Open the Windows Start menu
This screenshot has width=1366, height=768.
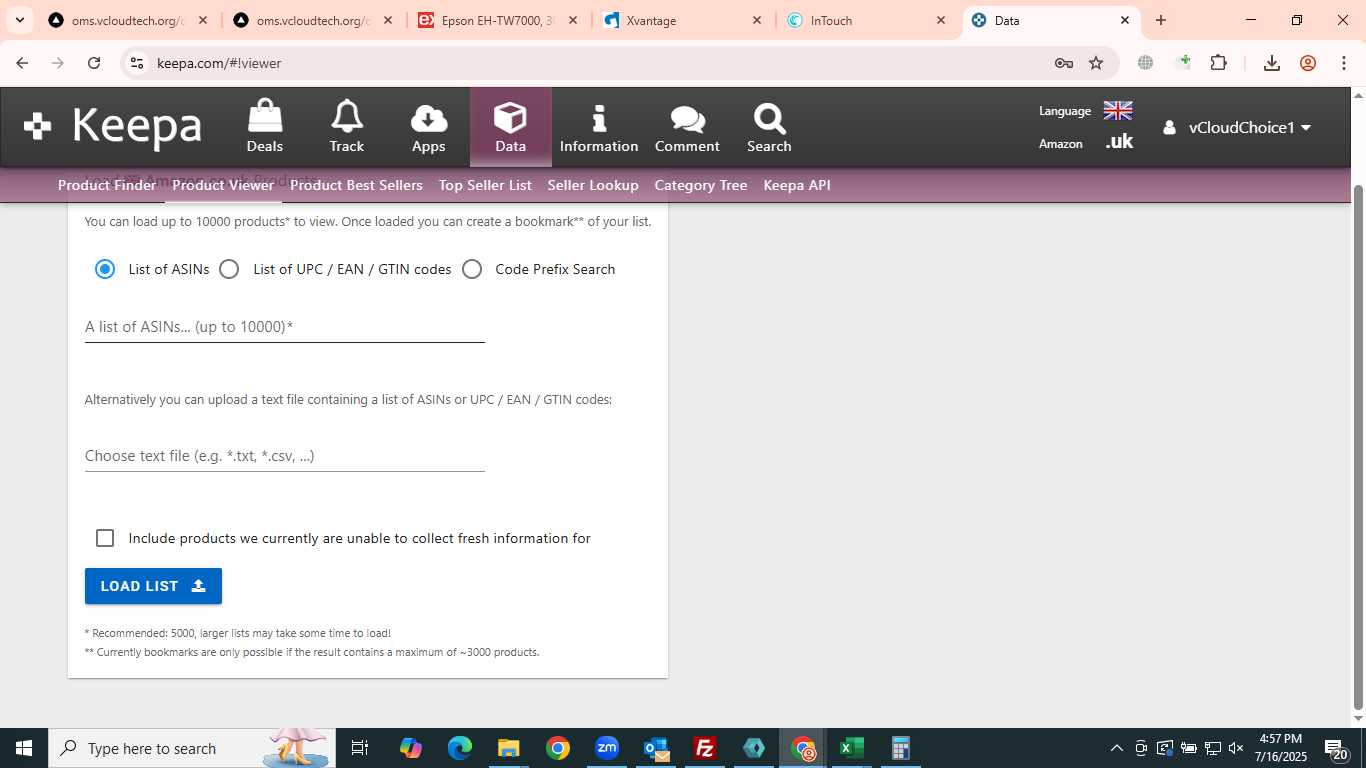pos(24,748)
